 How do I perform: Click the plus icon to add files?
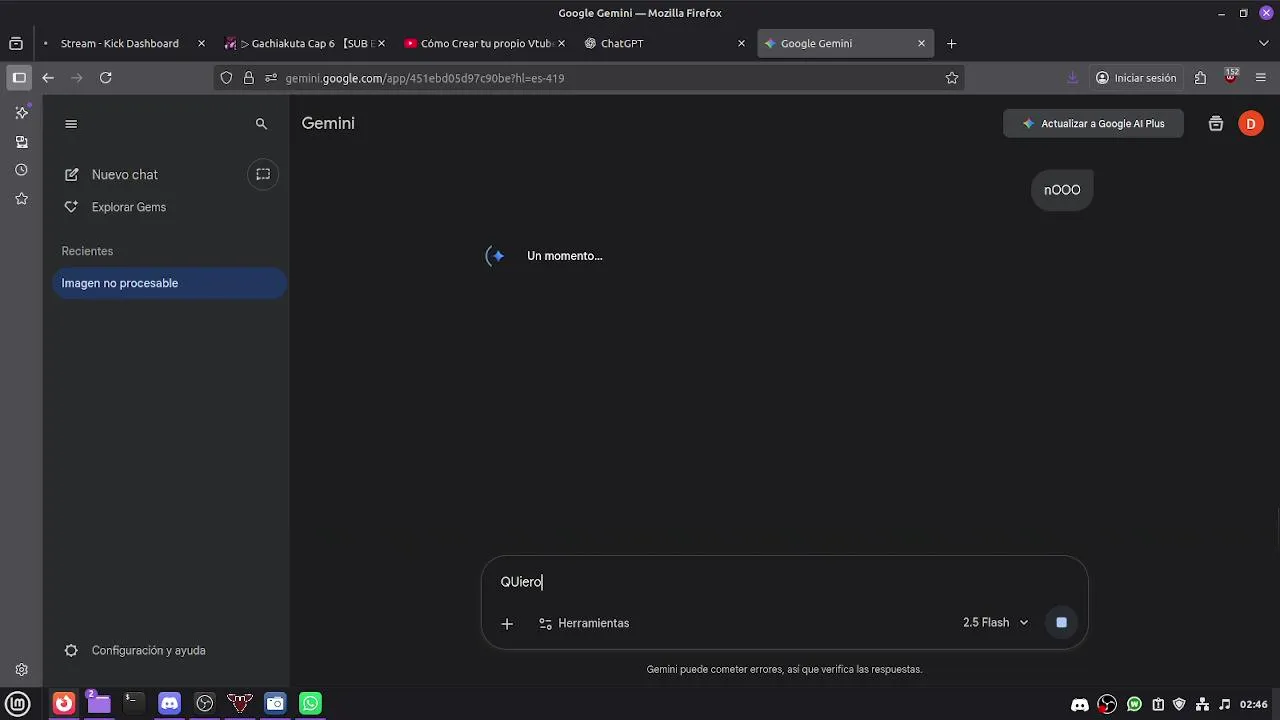(x=507, y=623)
